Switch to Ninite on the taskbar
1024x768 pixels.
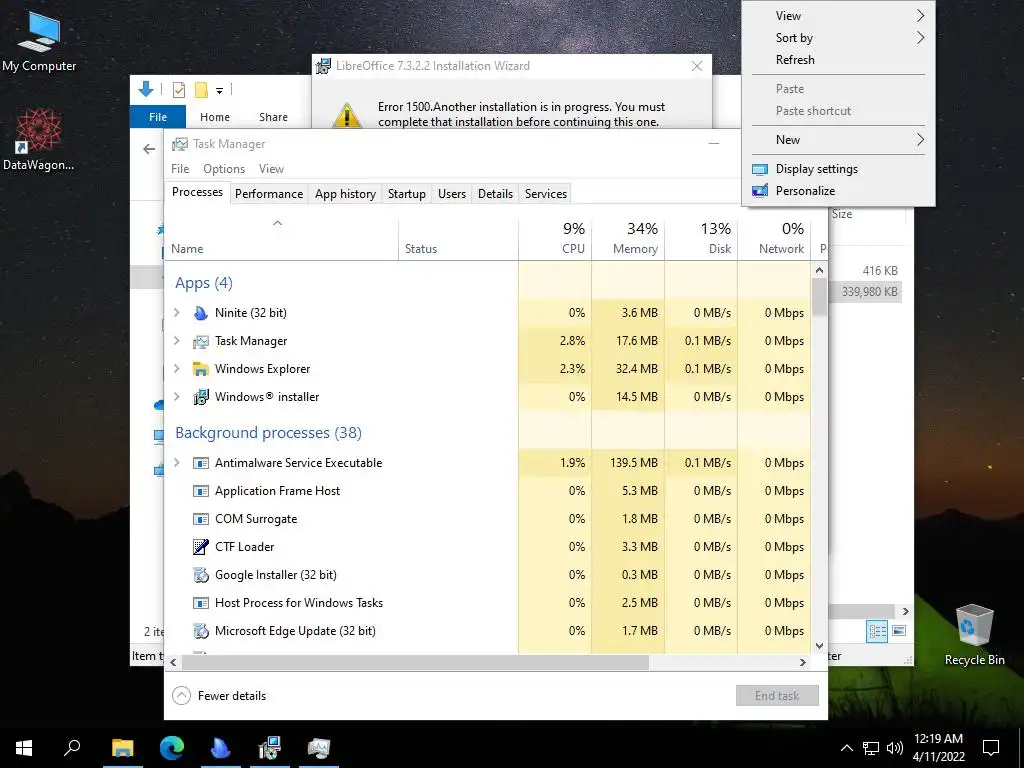point(221,748)
